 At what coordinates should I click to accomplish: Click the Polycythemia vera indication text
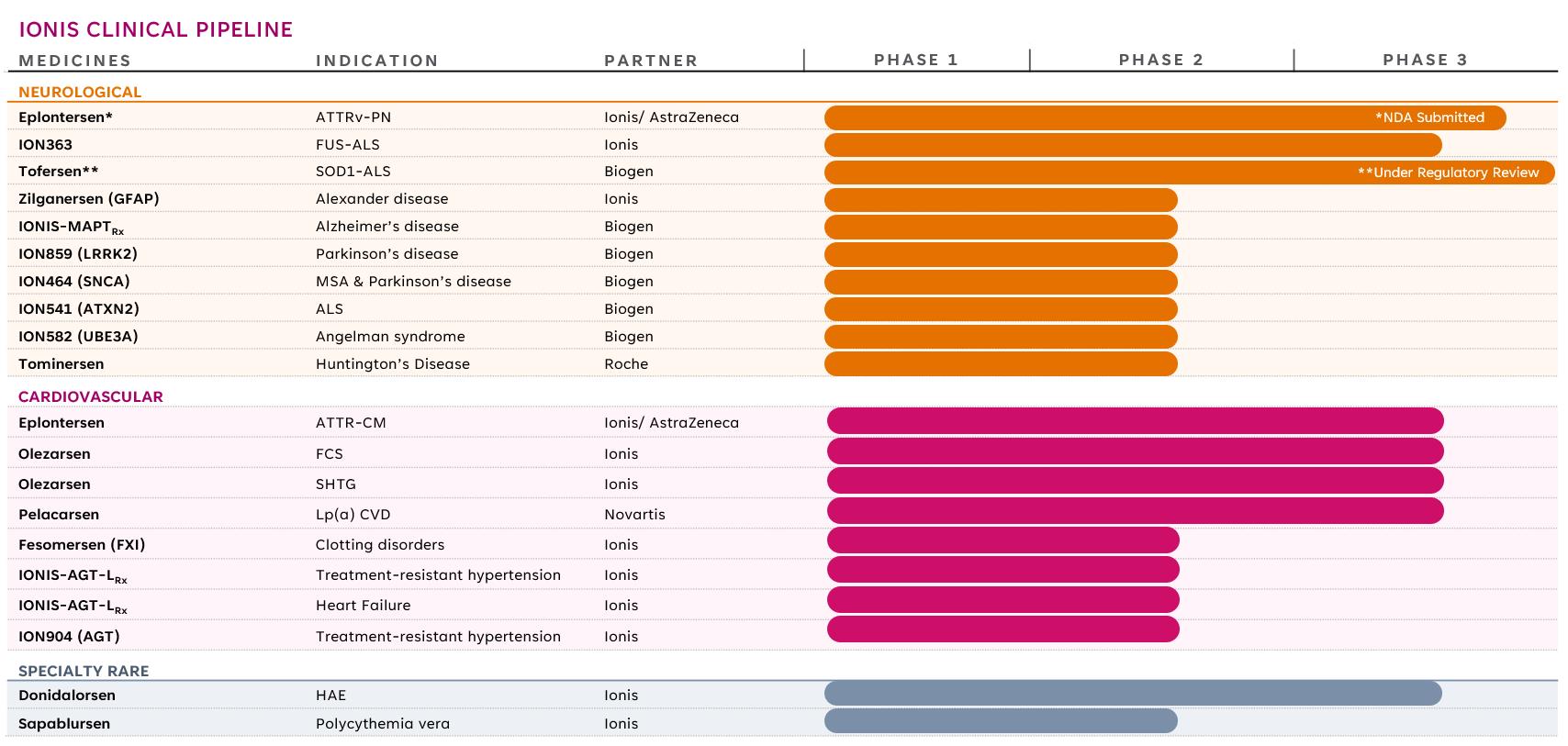[x=383, y=724]
